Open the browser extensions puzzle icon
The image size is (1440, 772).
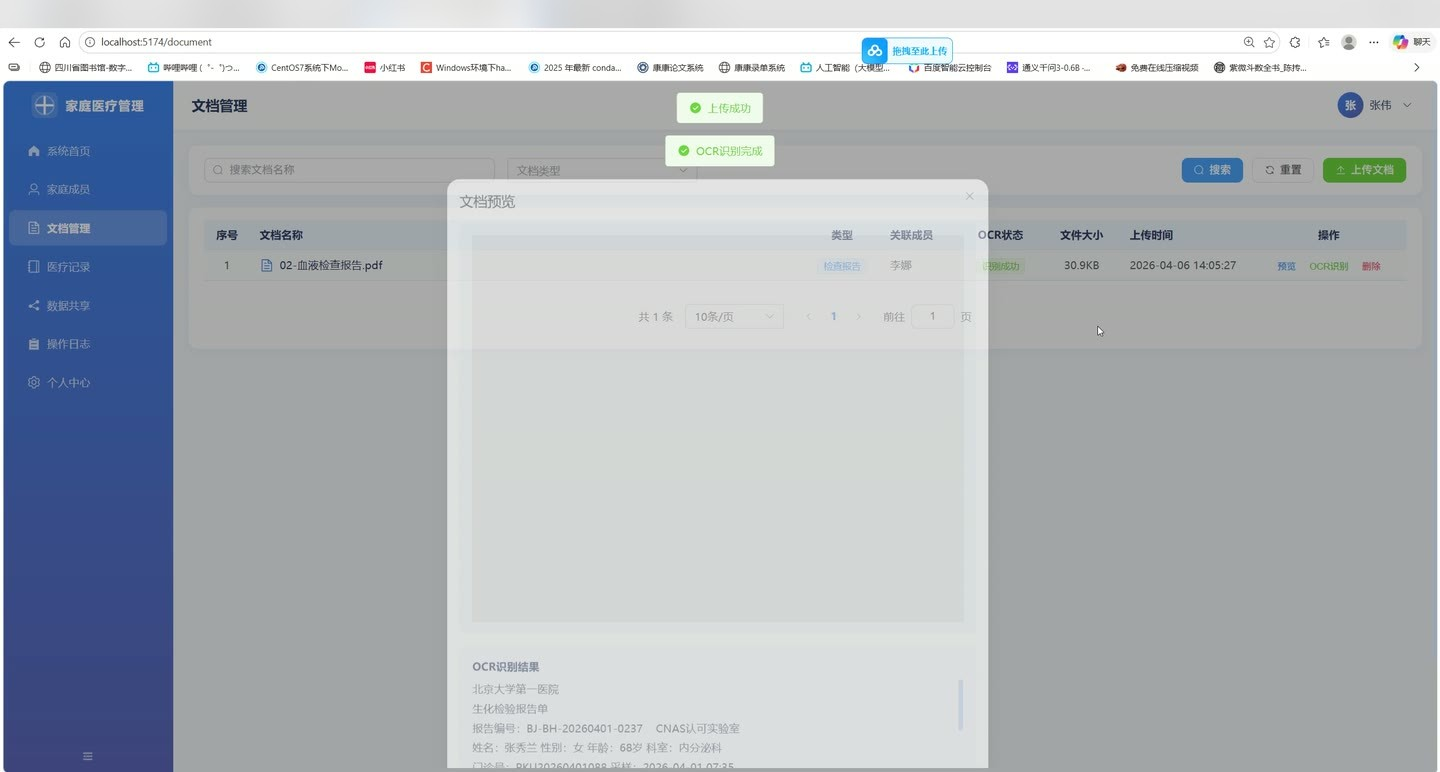point(1296,42)
